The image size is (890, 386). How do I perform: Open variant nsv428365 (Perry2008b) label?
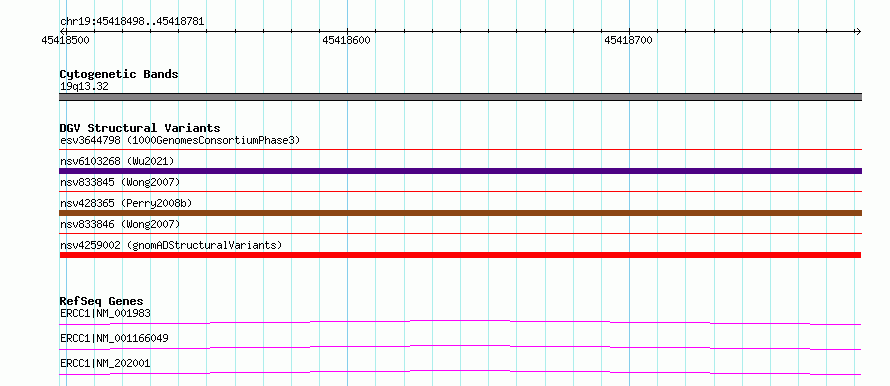point(125,203)
